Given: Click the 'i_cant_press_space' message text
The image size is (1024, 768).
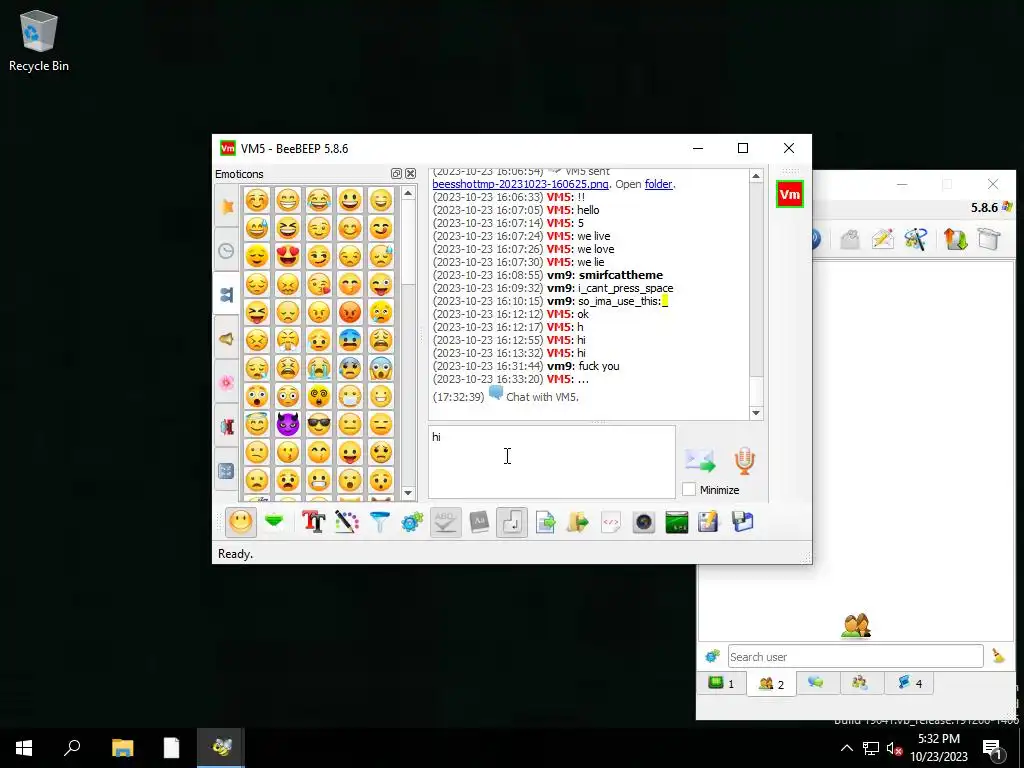Looking at the screenshot, I should (x=626, y=288).
